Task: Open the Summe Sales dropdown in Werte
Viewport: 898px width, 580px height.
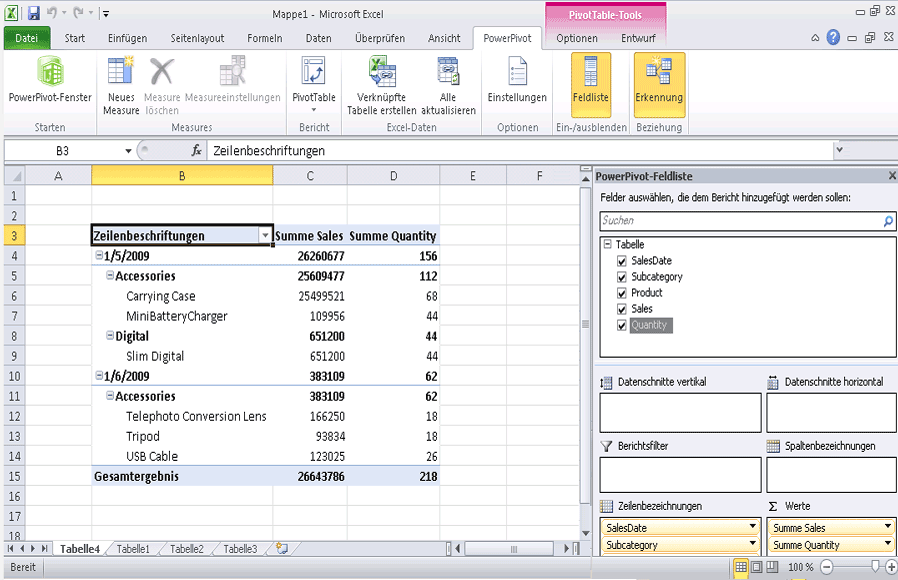Action: pyautogui.click(x=886, y=526)
